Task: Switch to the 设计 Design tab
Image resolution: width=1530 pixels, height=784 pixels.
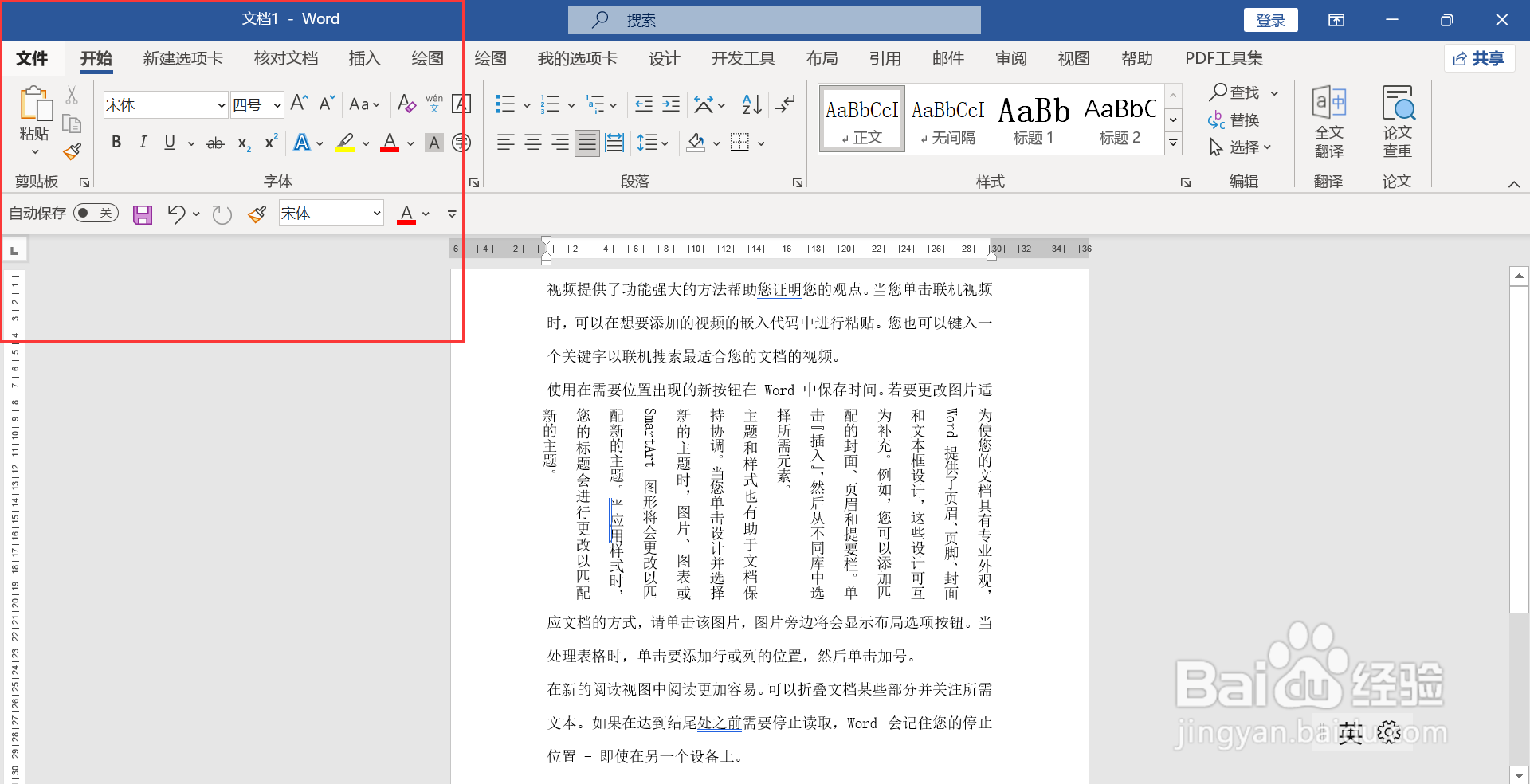Action: coord(664,58)
